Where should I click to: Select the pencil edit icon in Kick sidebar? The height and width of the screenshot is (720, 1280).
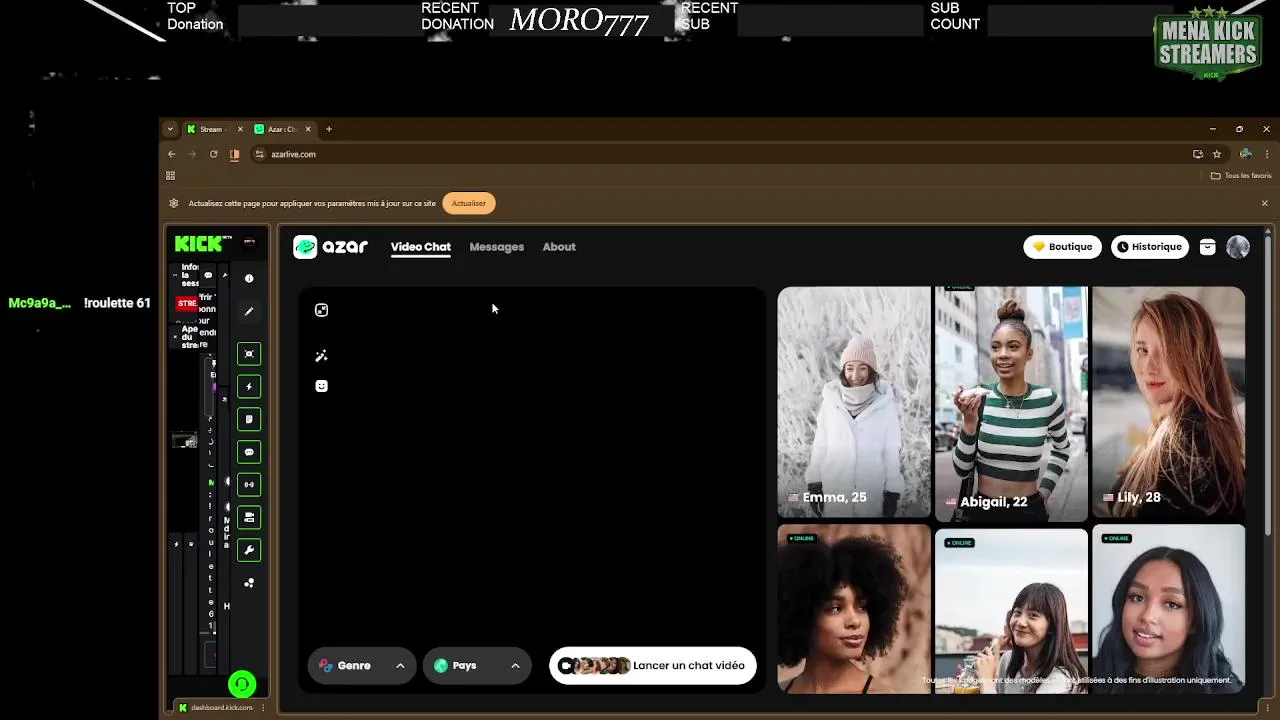[x=249, y=311]
